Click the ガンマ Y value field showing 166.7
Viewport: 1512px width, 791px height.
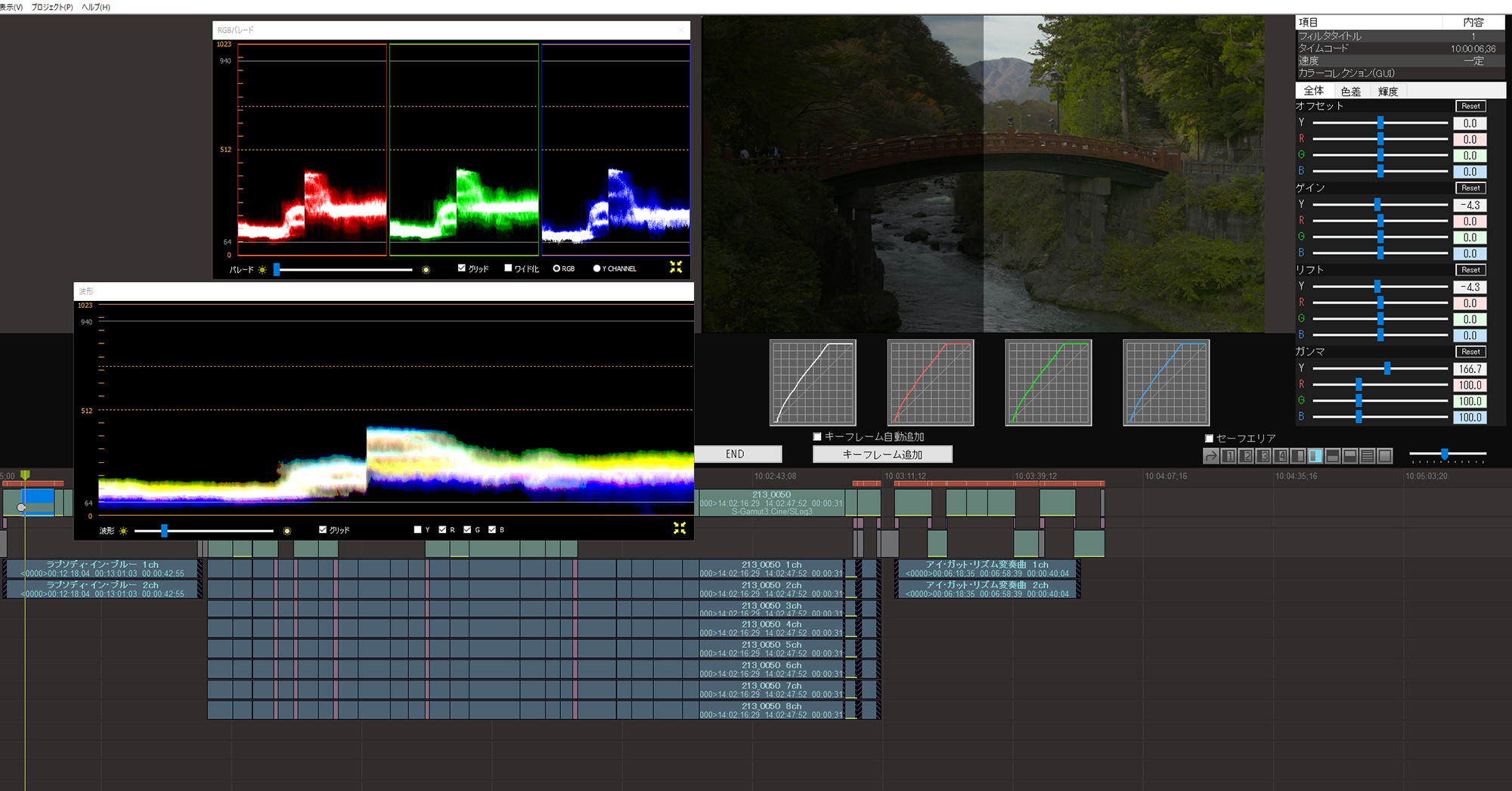pyautogui.click(x=1470, y=369)
